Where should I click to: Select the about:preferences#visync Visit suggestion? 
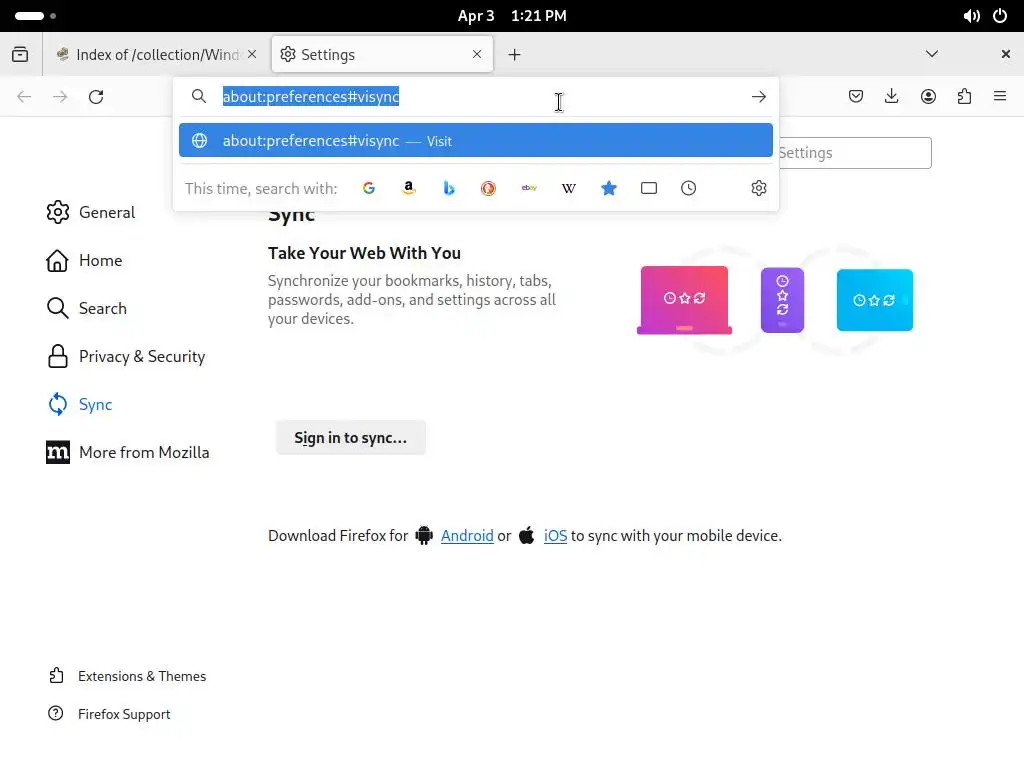point(475,140)
